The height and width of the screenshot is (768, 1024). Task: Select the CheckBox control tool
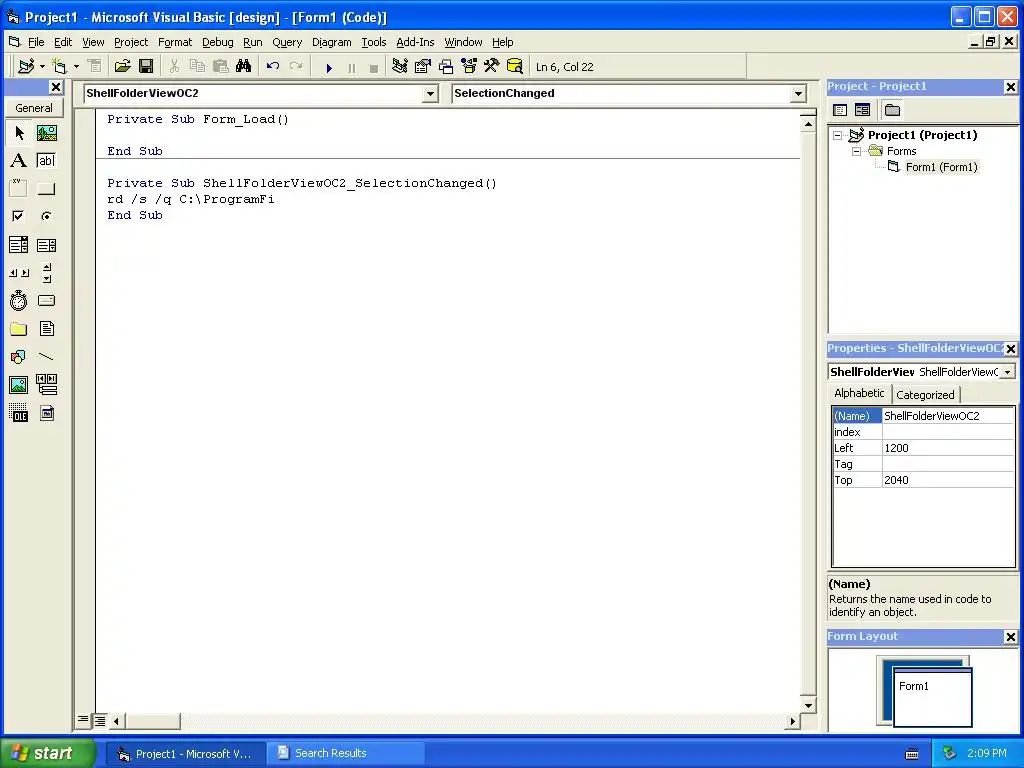click(19, 216)
